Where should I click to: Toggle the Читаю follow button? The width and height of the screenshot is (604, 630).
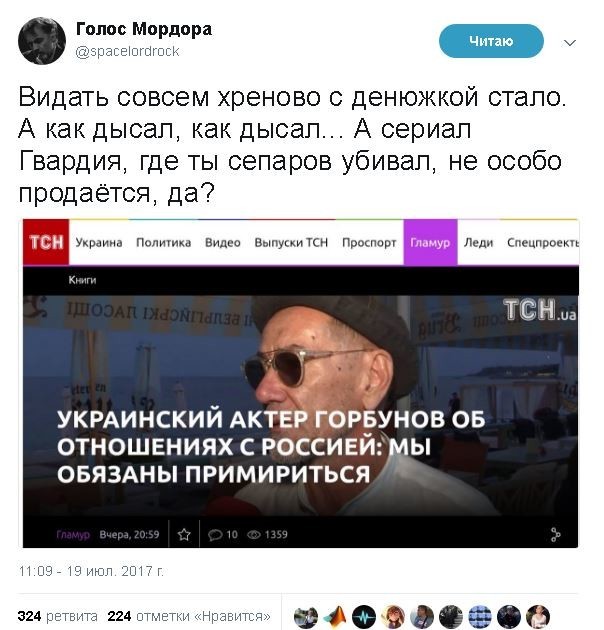tap(491, 41)
